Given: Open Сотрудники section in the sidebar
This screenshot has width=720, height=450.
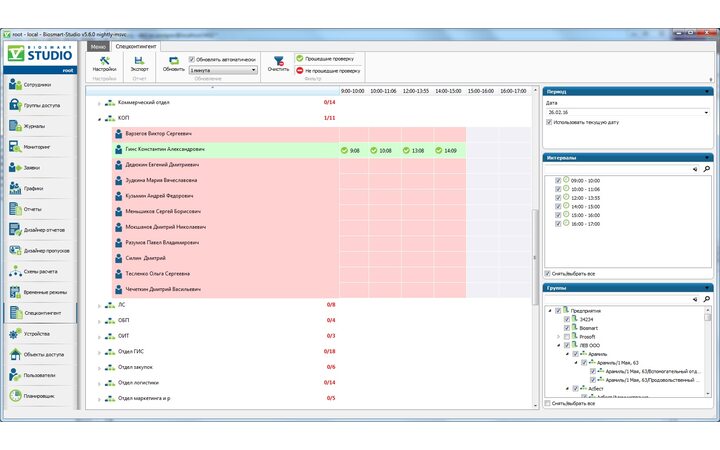Looking at the screenshot, I should pyautogui.click(x=38, y=85).
